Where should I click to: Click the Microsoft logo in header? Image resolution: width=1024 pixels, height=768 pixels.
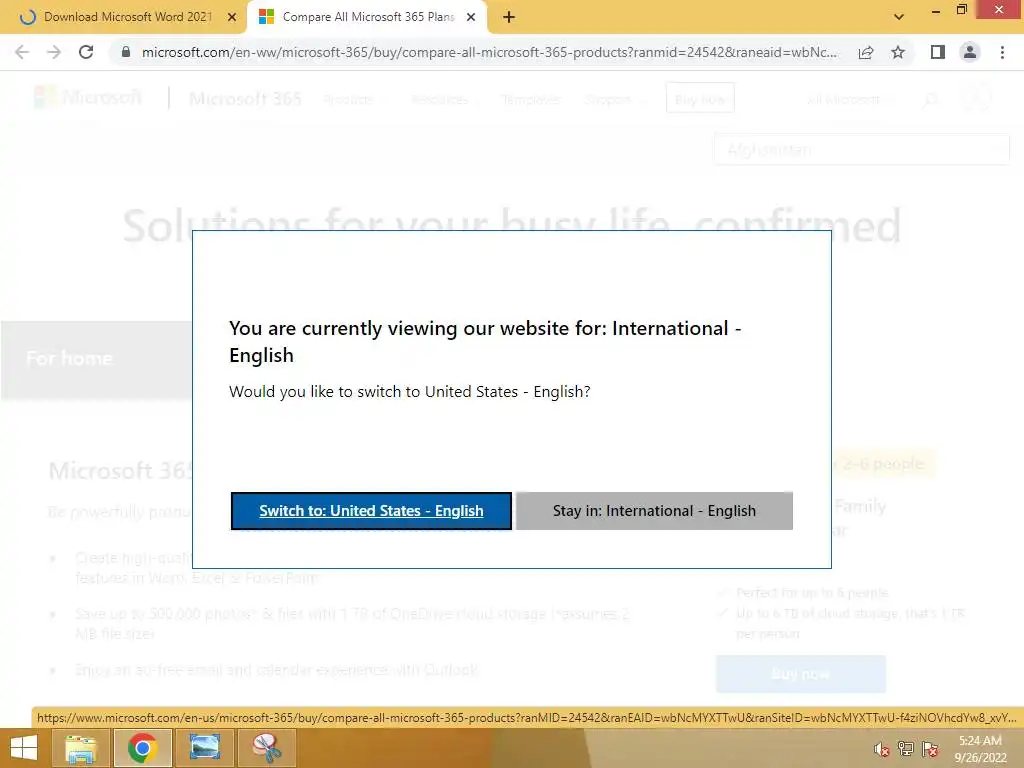[88, 98]
